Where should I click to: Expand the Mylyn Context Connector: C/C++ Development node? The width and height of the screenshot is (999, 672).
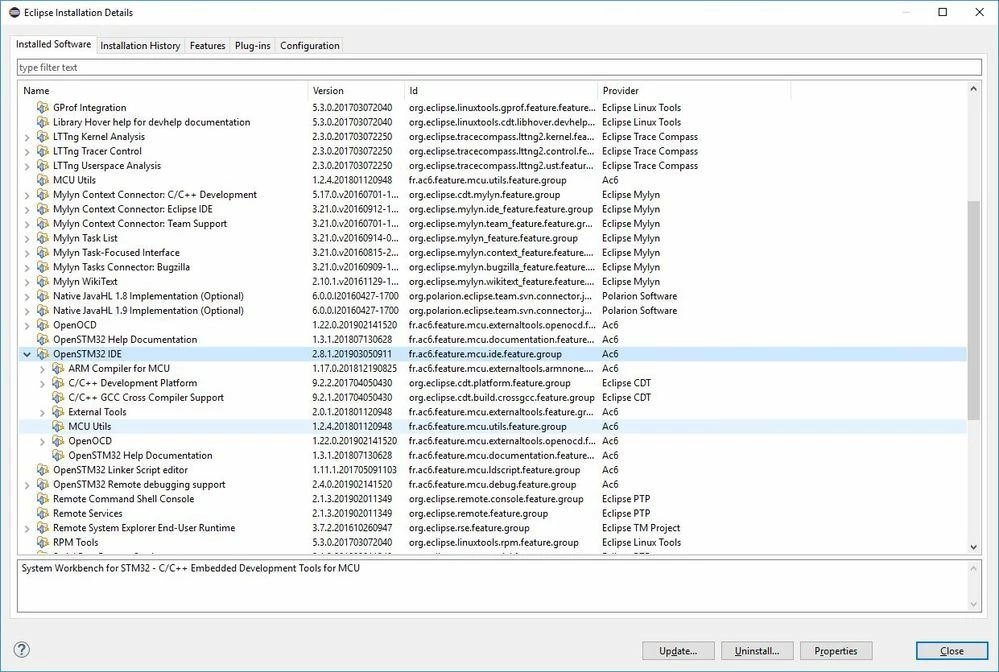click(x=27, y=195)
